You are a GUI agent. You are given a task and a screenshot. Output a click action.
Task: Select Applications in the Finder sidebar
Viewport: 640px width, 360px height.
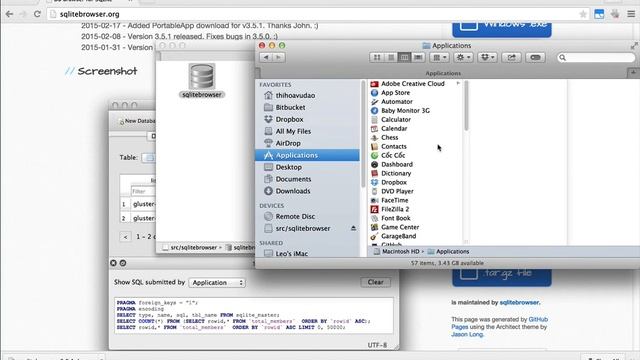point(307,155)
